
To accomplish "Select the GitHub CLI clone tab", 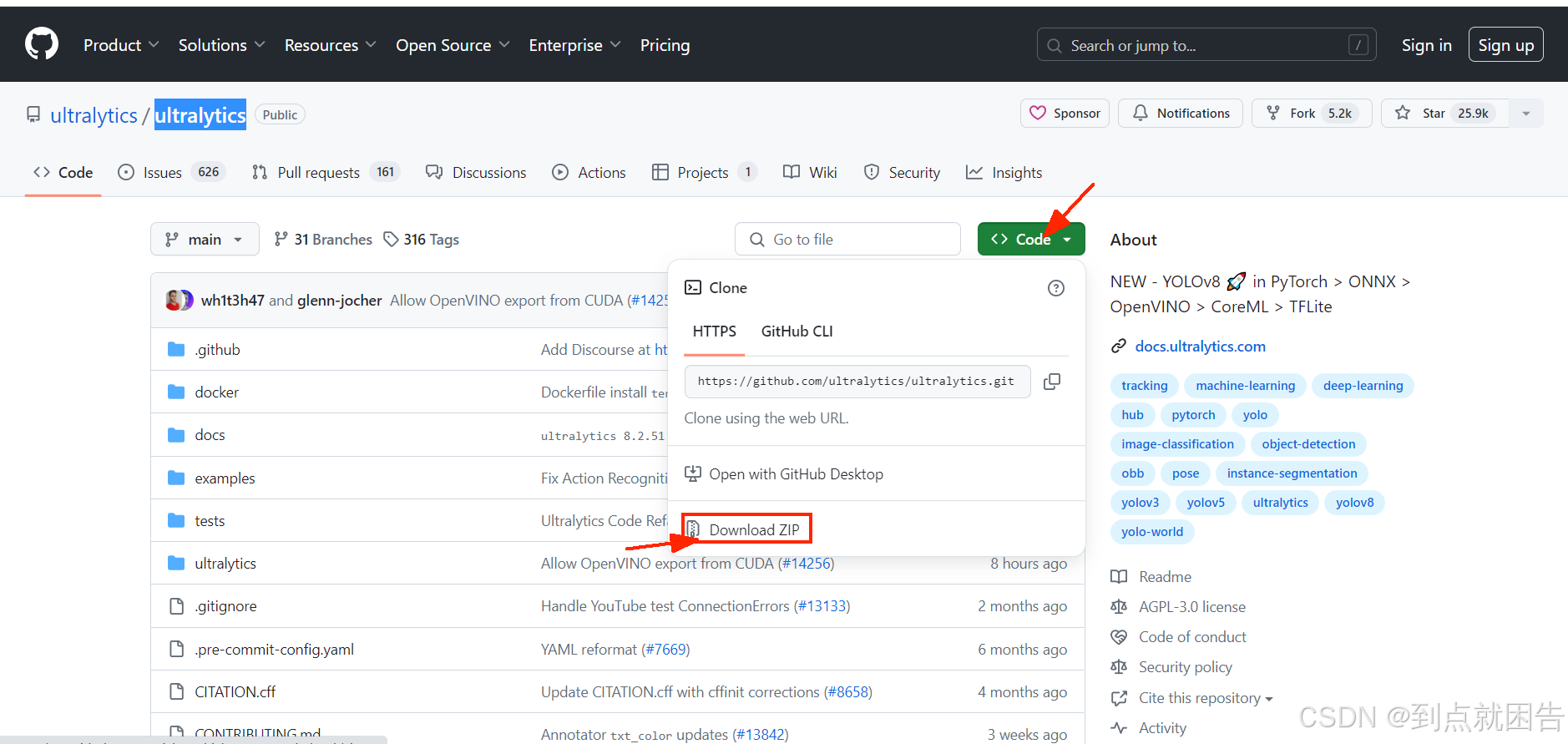I will [797, 332].
